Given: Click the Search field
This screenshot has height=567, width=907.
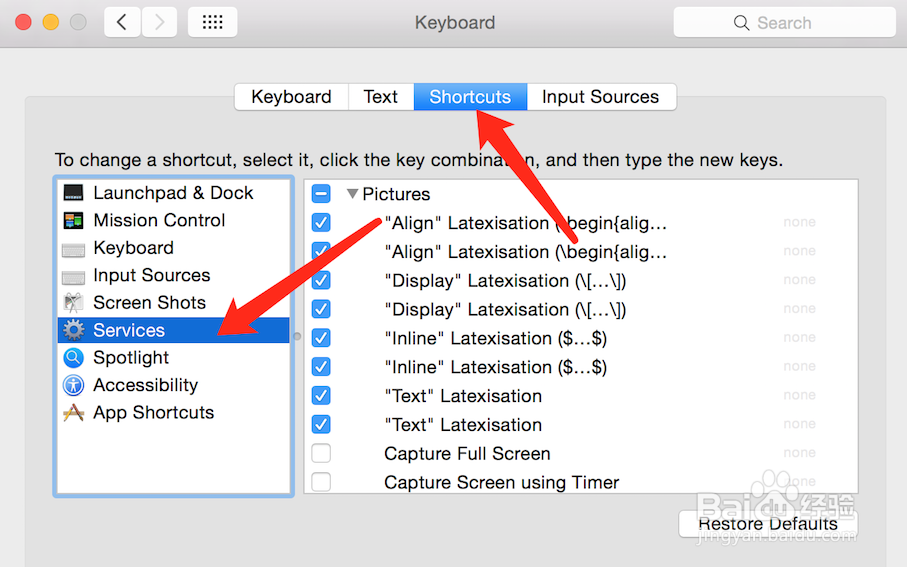Looking at the screenshot, I should [784, 22].
